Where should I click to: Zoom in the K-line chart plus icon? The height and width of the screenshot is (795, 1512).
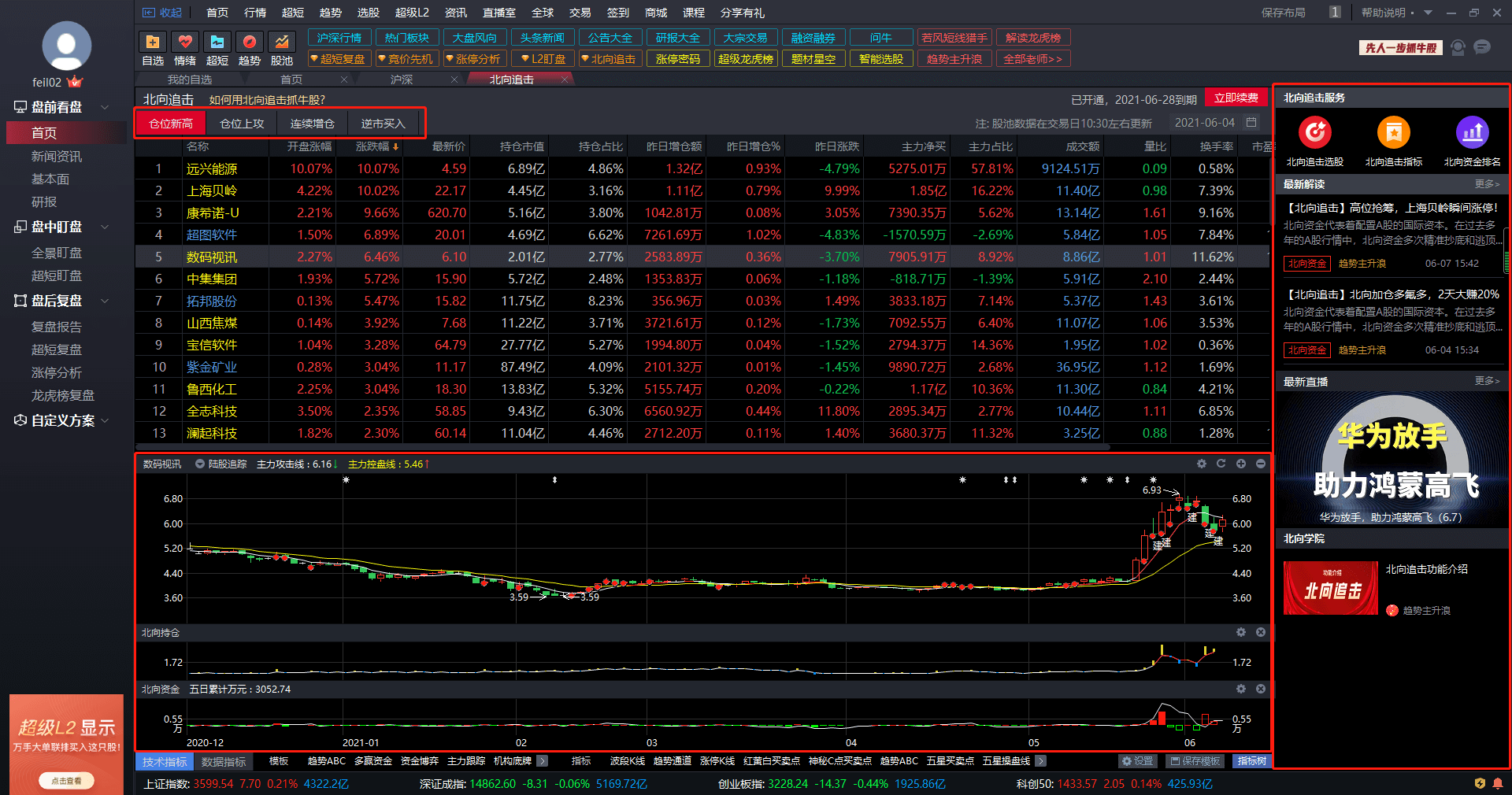[1241, 464]
